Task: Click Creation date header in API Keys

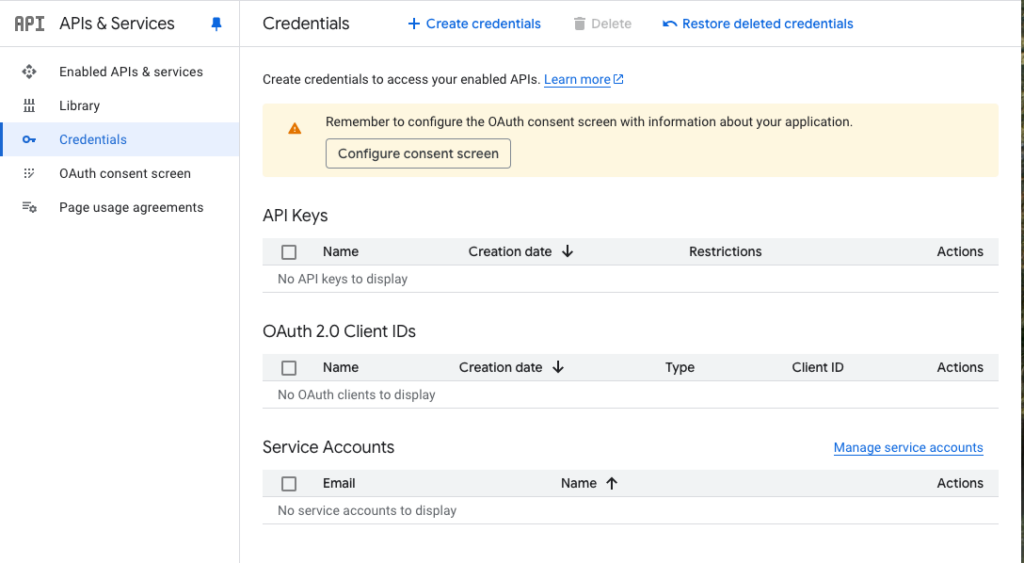Action: (x=510, y=251)
